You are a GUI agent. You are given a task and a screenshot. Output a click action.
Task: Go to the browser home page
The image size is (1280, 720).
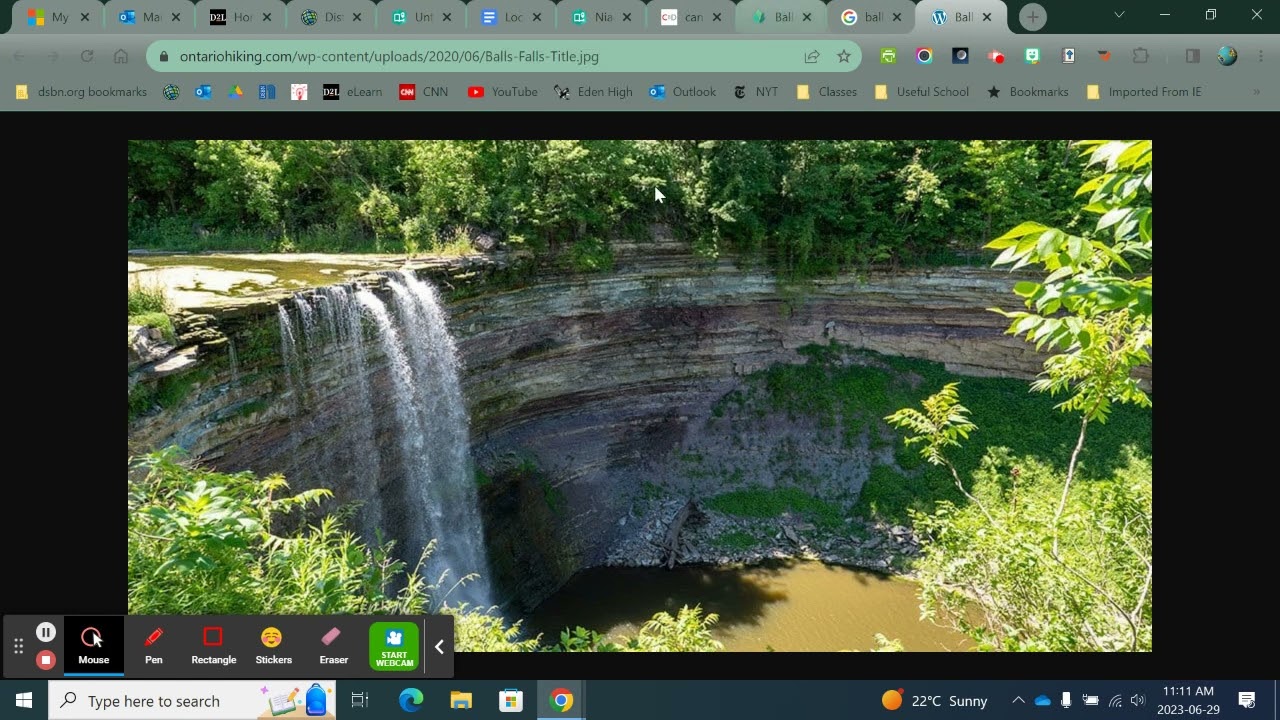click(x=121, y=56)
